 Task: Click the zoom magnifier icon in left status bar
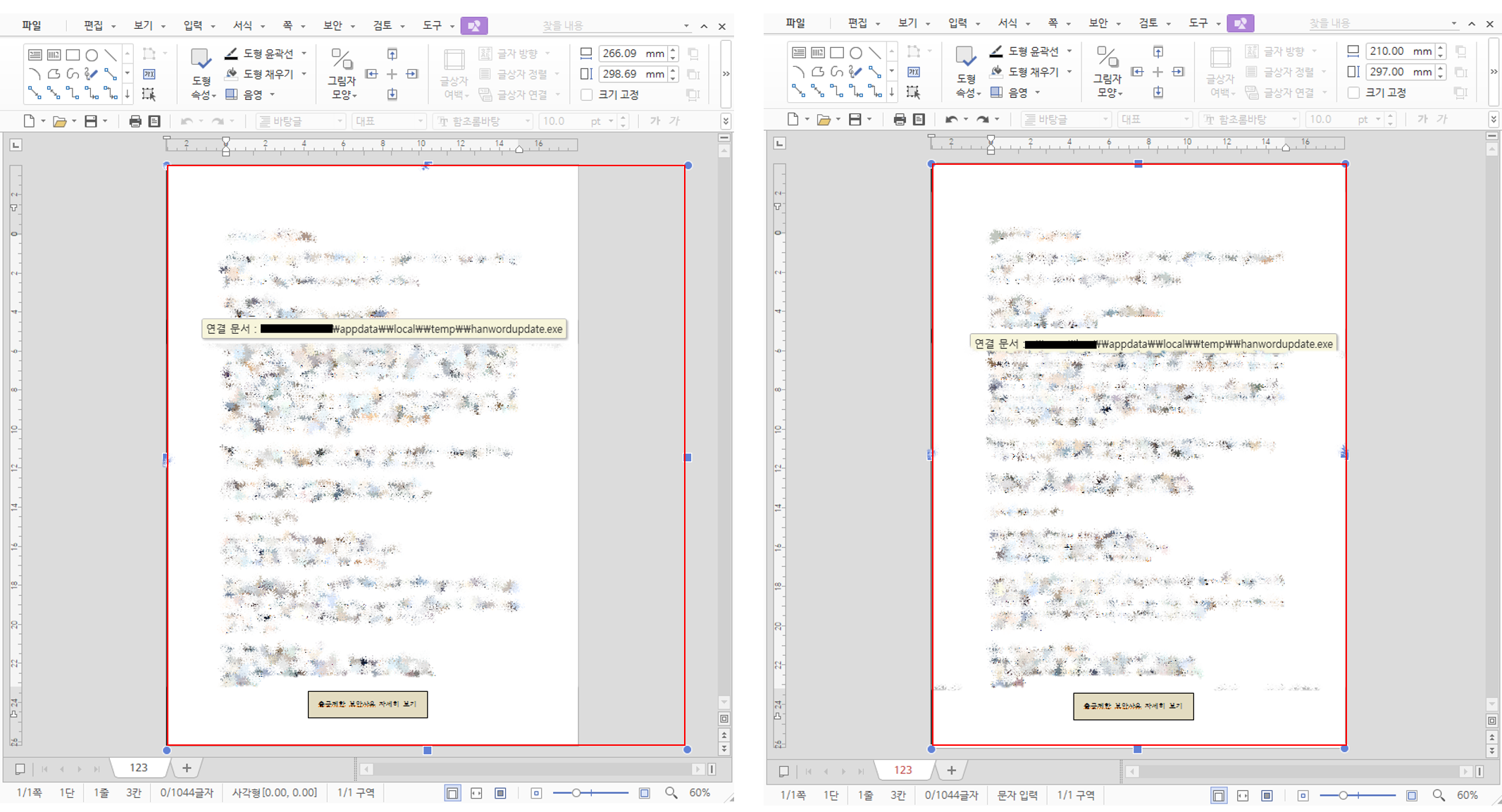pos(671,793)
